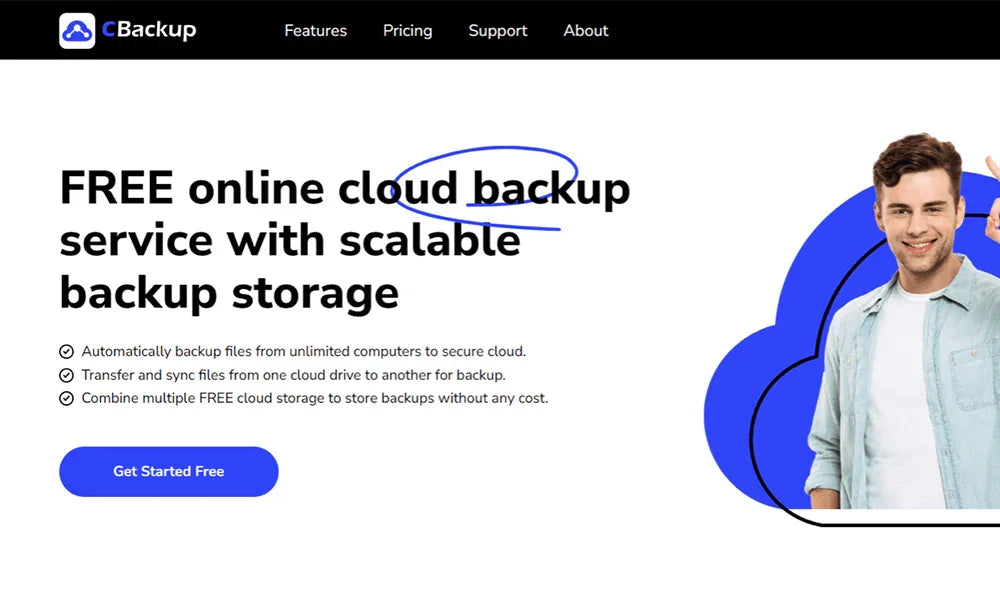Open the Support menu

click(x=498, y=31)
